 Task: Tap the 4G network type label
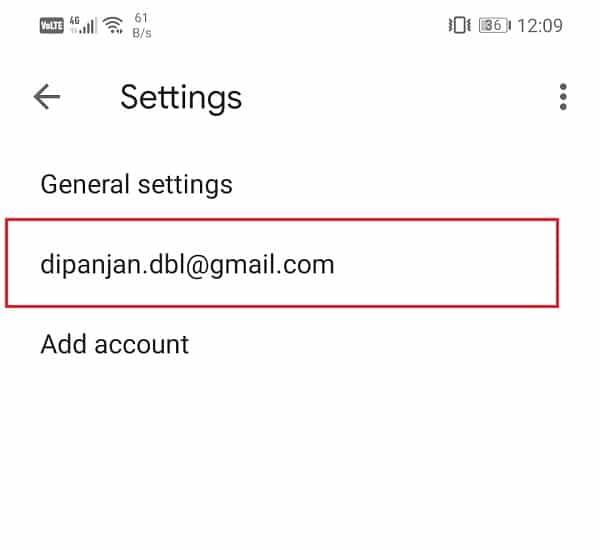pos(75,21)
